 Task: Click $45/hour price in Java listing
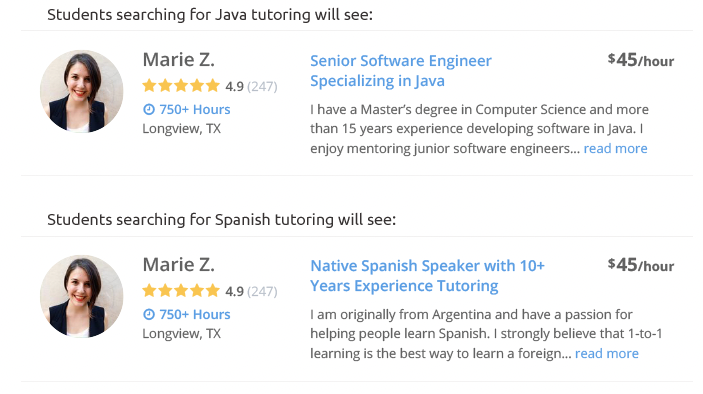pos(641,60)
